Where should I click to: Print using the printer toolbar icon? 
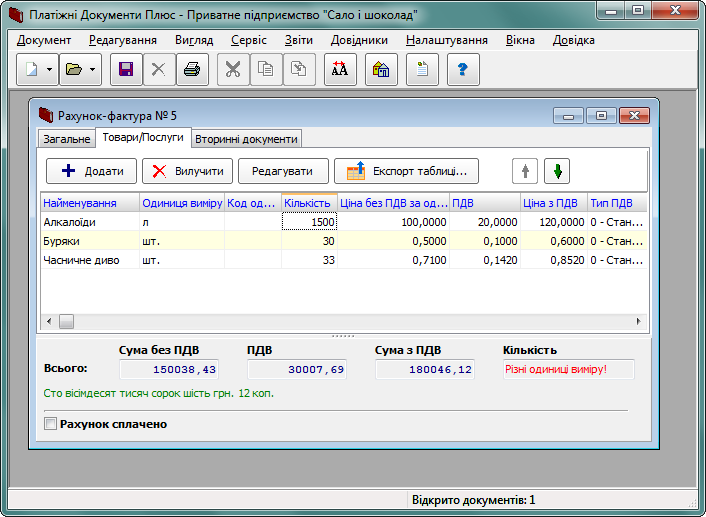point(192,69)
